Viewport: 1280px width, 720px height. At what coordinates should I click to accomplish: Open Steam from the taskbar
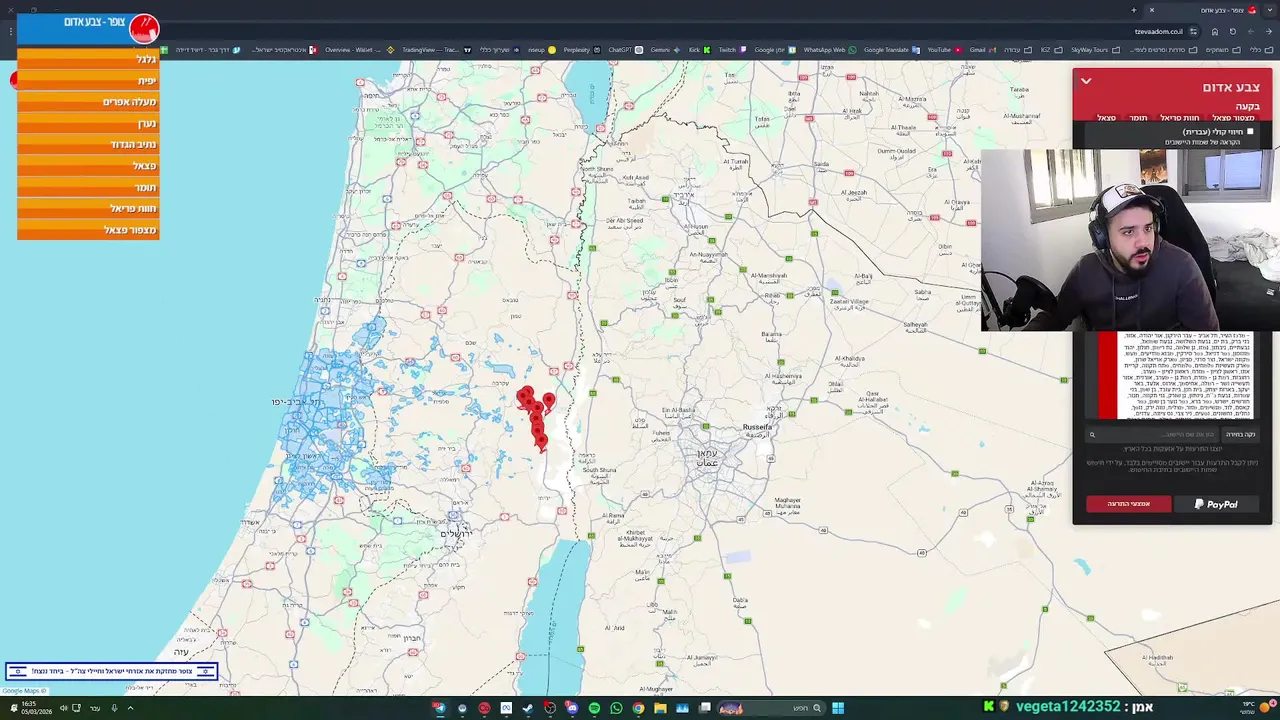(528, 708)
